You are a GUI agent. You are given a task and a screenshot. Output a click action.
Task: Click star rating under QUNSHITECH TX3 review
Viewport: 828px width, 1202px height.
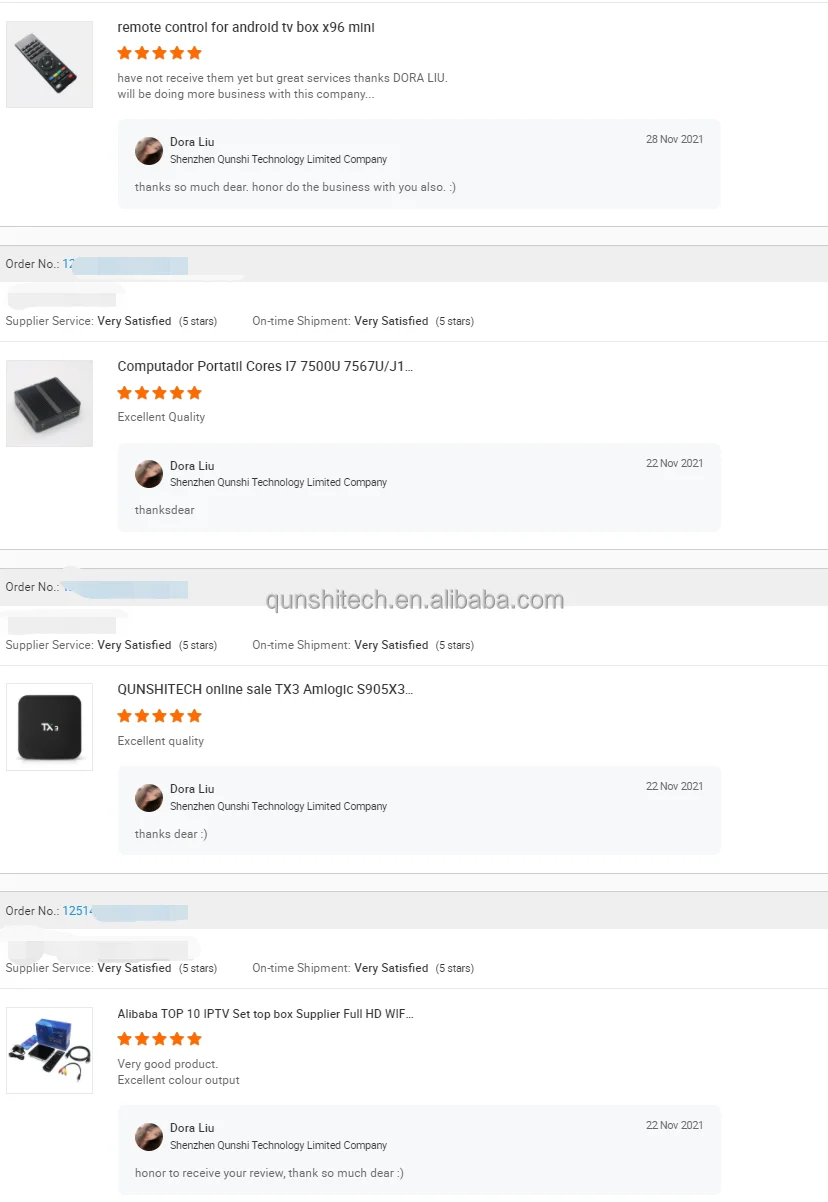tap(159, 716)
